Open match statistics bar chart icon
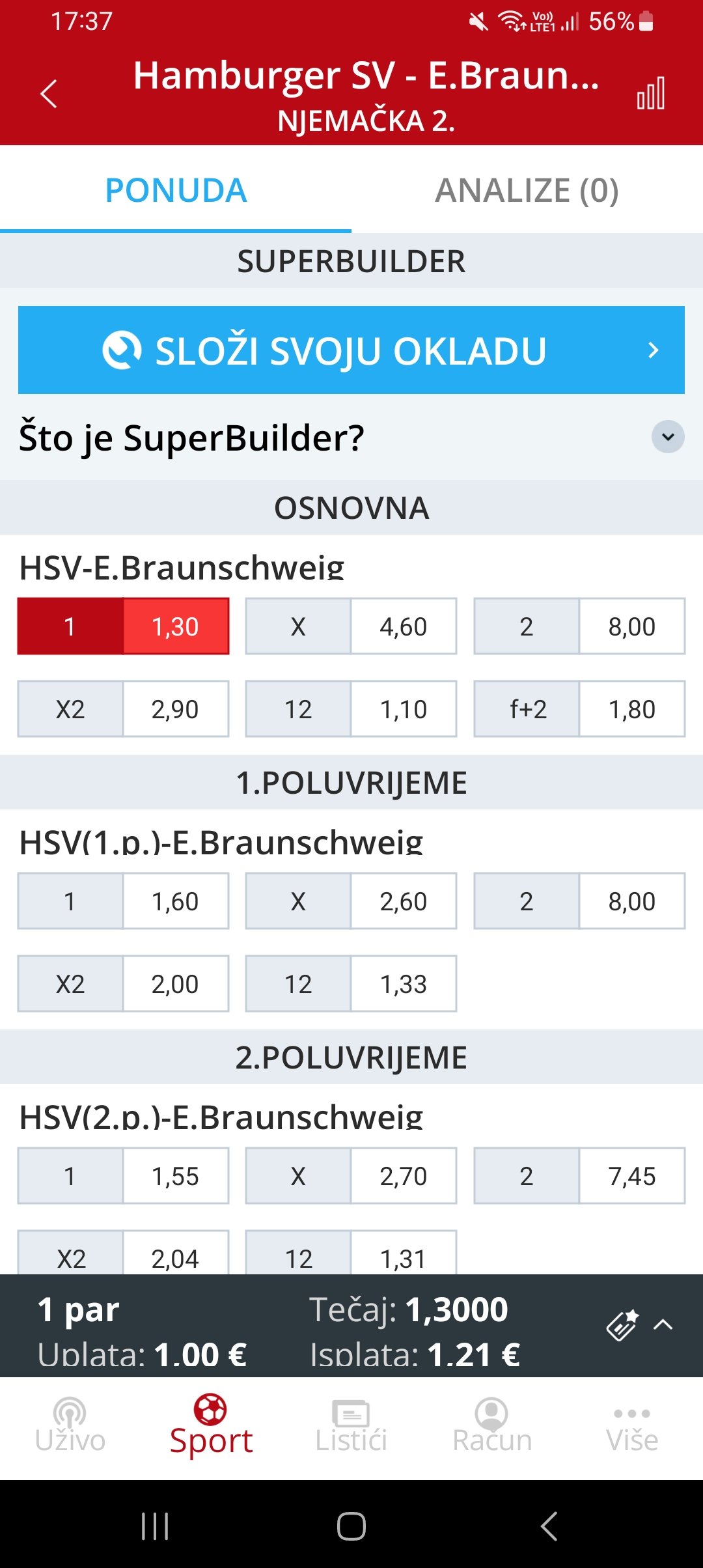703x1568 pixels. tap(651, 93)
